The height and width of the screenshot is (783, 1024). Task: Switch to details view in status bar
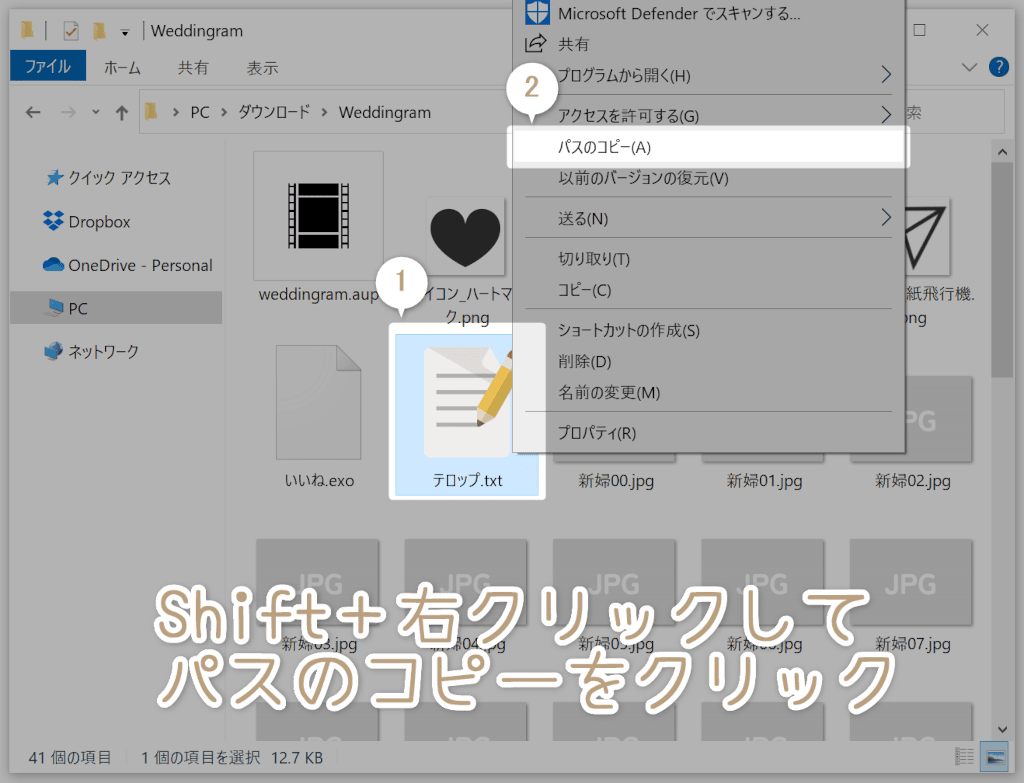coord(966,758)
